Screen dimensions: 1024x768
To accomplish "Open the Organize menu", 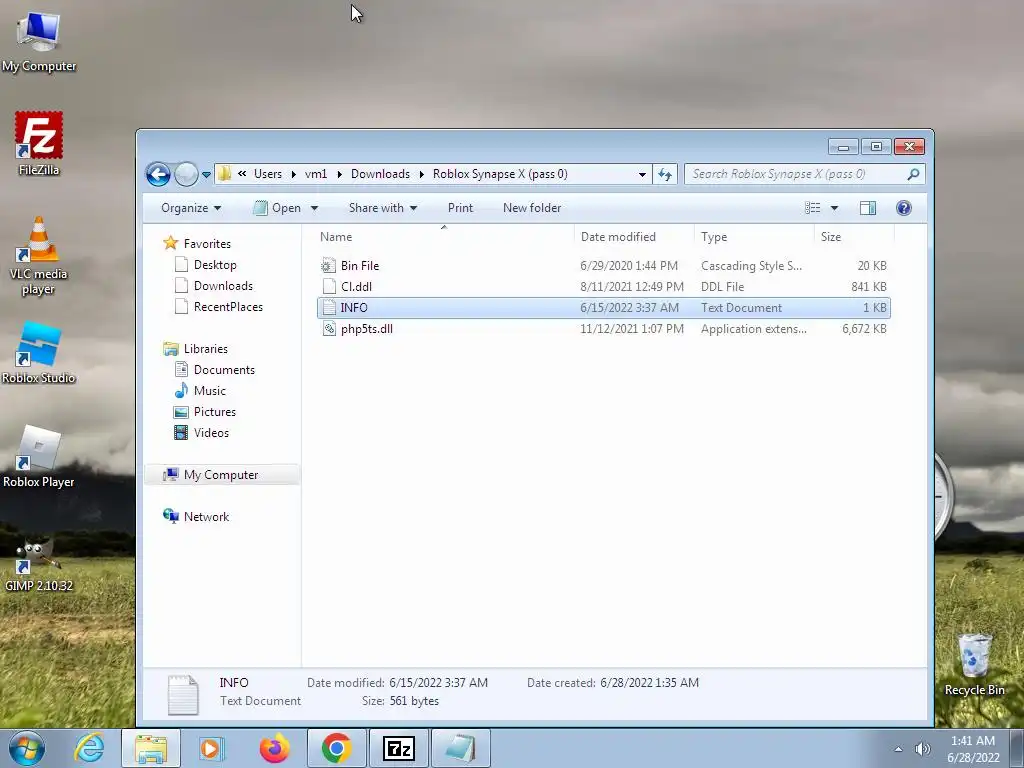I will click(x=191, y=208).
